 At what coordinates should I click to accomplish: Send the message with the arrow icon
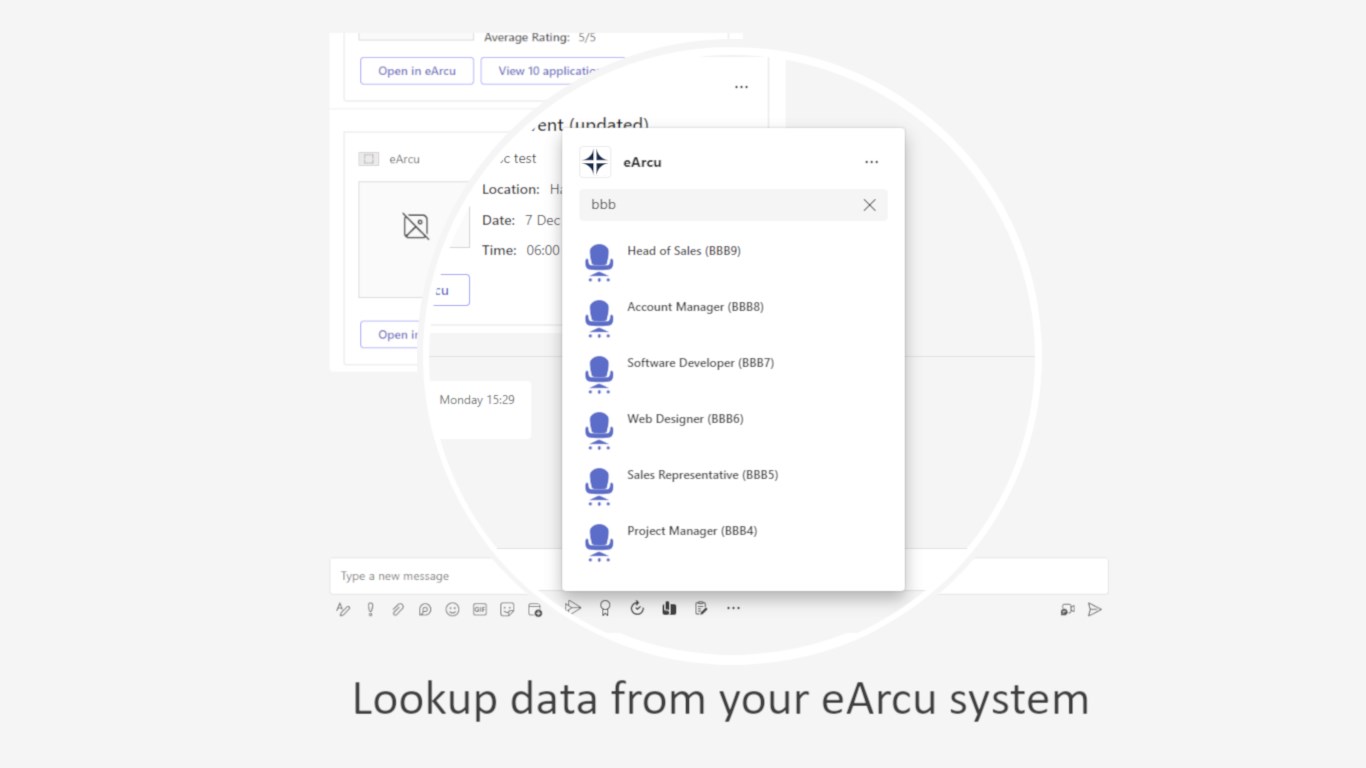(1095, 609)
